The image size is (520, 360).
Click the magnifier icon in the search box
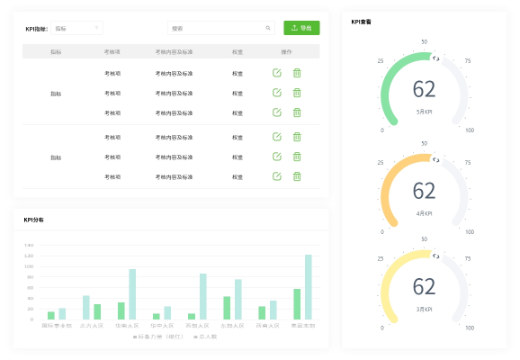point(268,28)
